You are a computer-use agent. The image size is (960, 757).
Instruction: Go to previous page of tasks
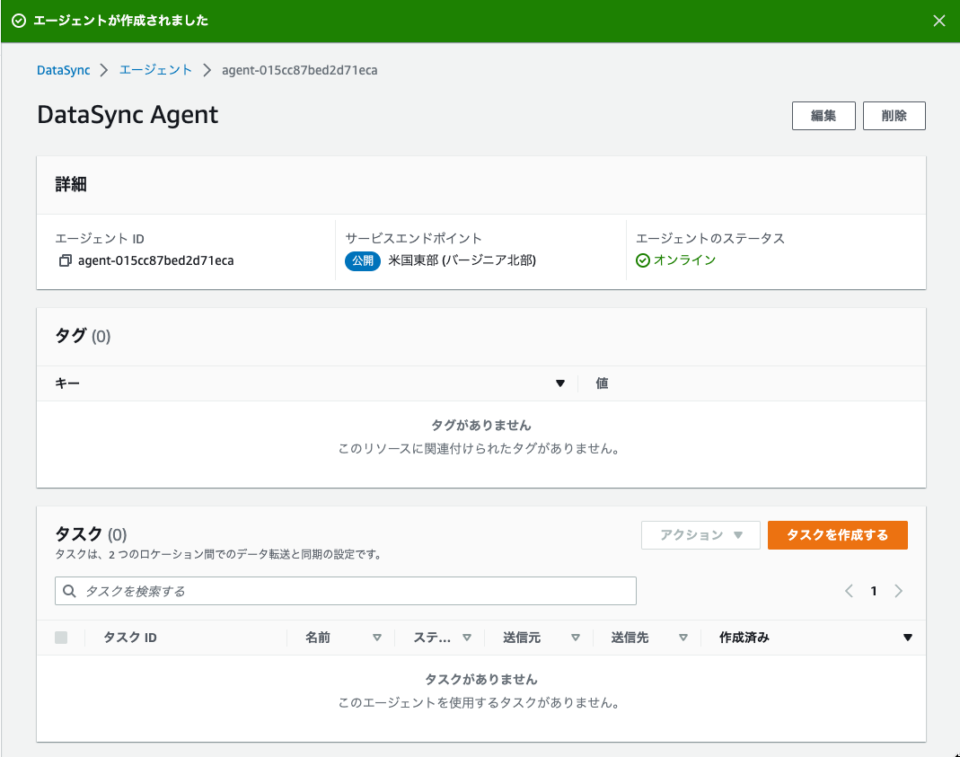848,591
